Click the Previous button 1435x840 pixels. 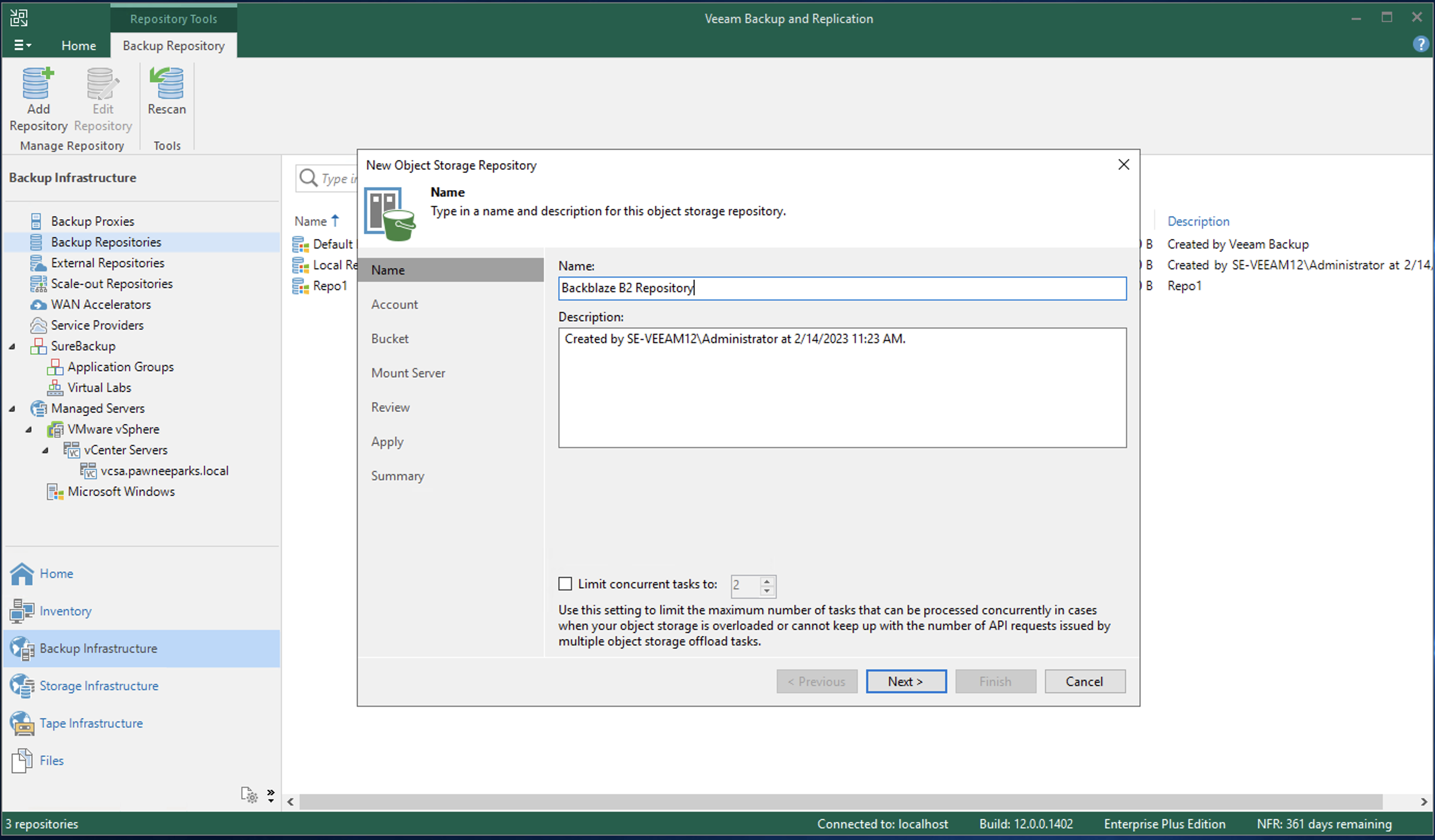tap(817, 681)
